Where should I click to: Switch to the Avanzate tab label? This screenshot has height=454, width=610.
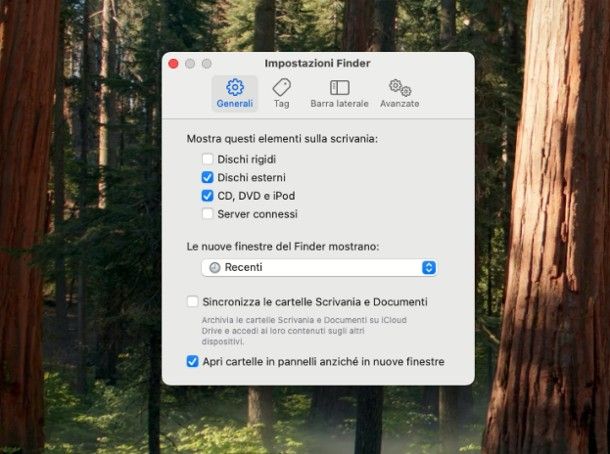(400, 103)
